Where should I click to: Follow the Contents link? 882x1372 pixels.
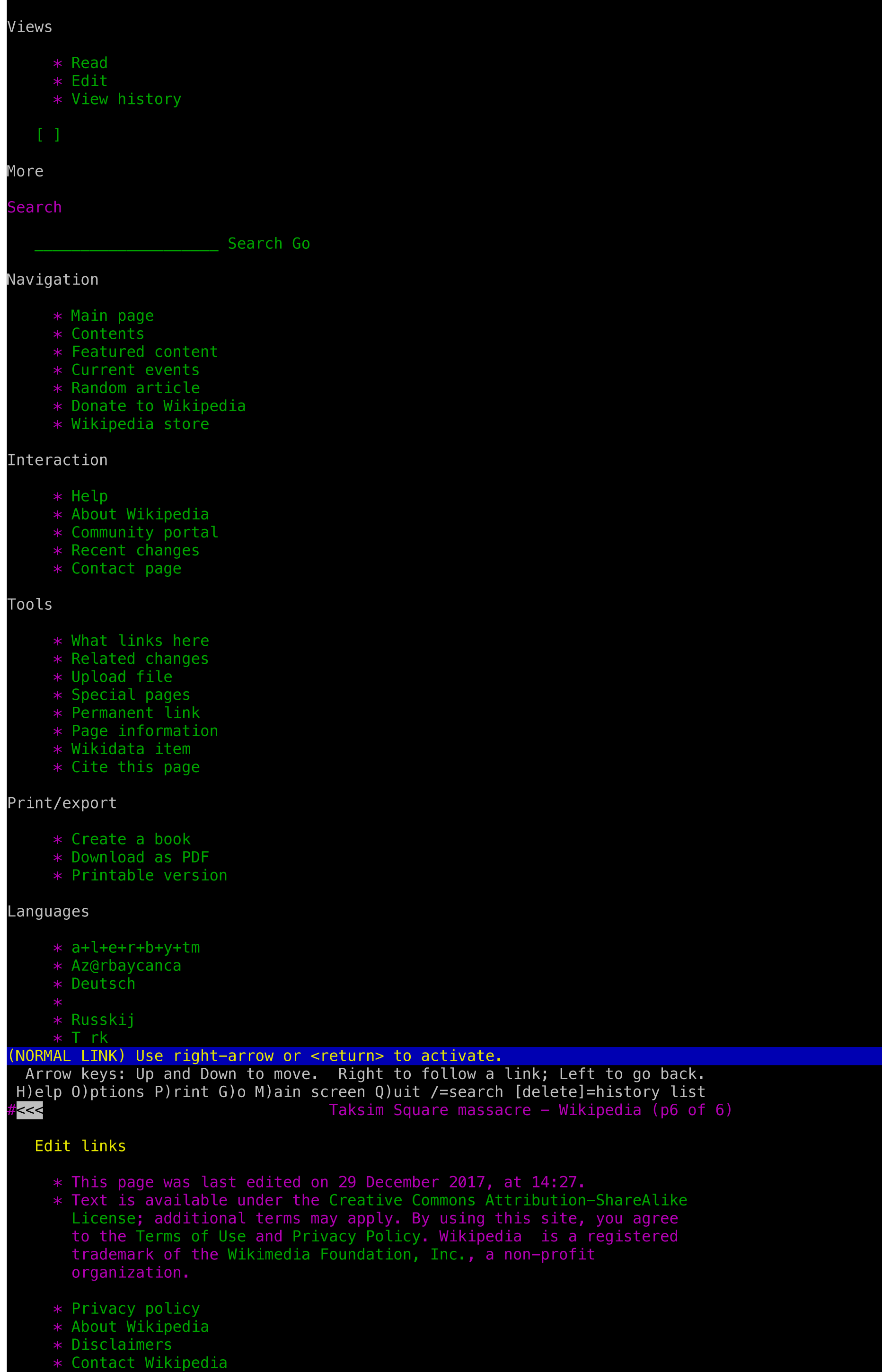click(108, 334)
